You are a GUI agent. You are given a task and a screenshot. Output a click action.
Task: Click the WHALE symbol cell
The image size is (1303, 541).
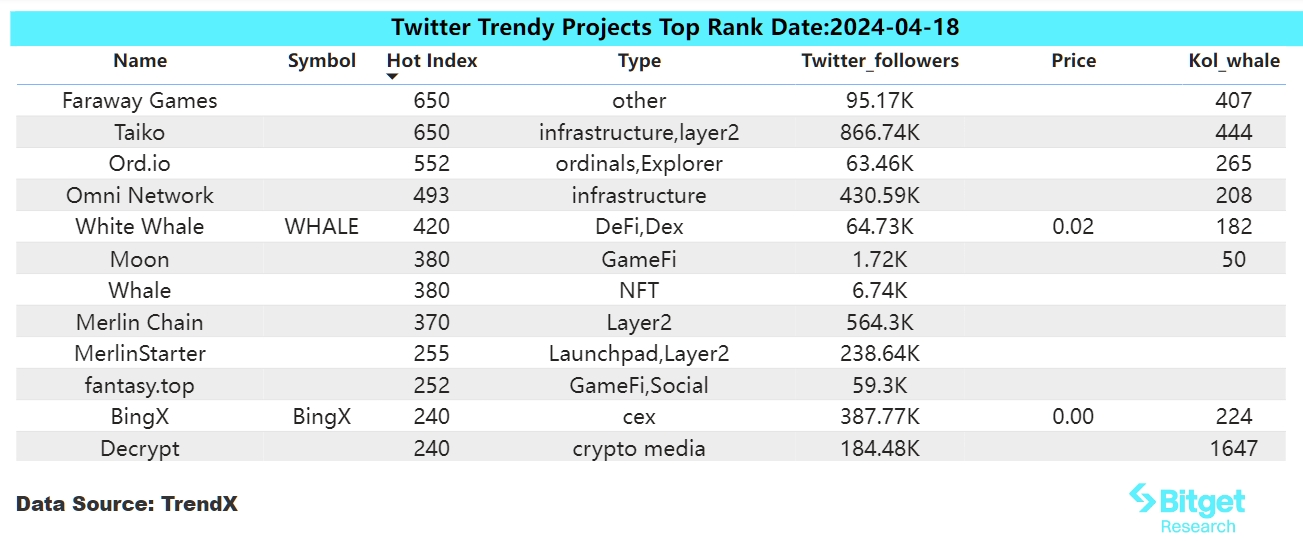coord(321,227)
